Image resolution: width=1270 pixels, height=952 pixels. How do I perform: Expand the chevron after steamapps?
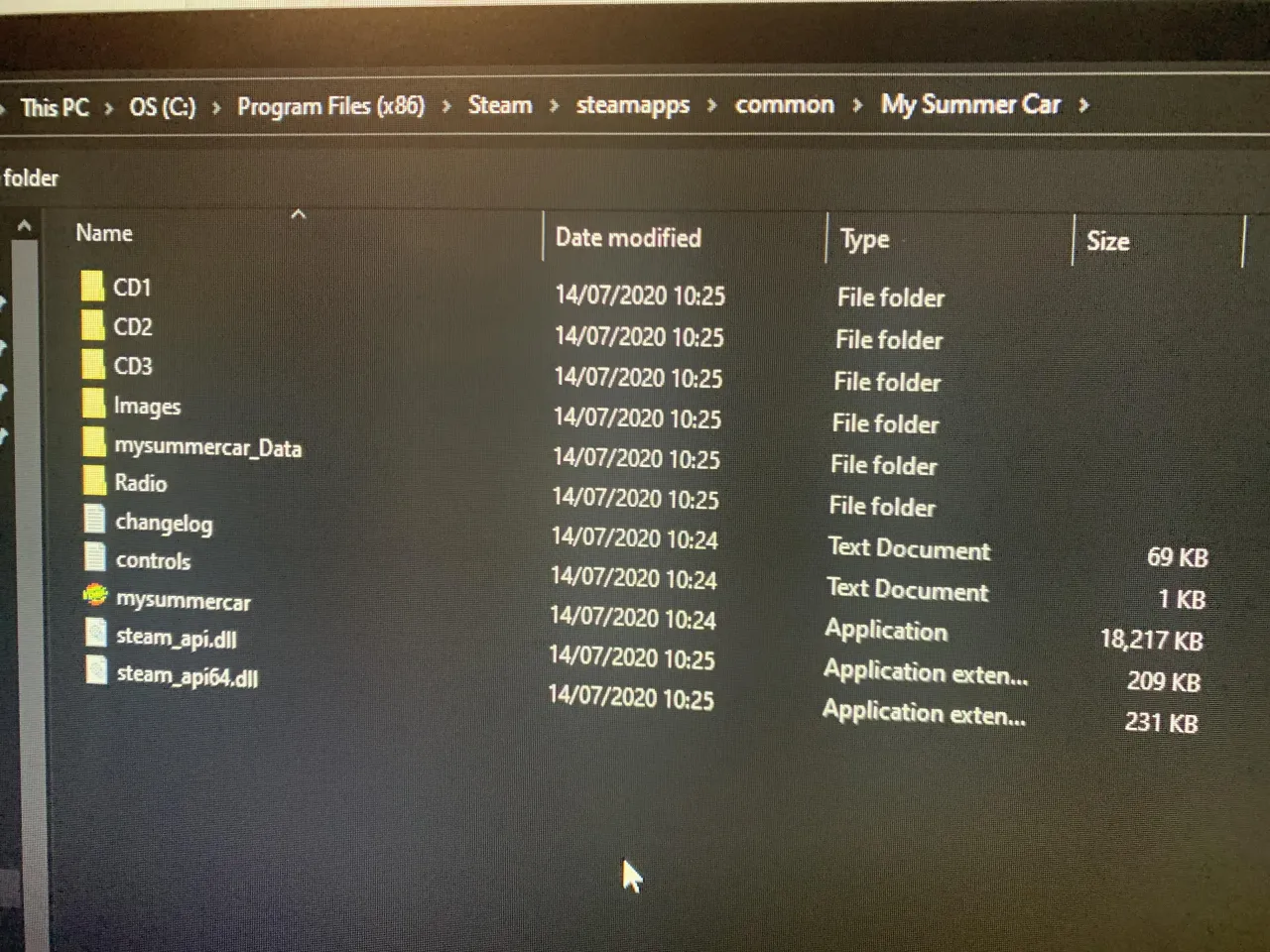pyautogui.click(x=711, y=105)
